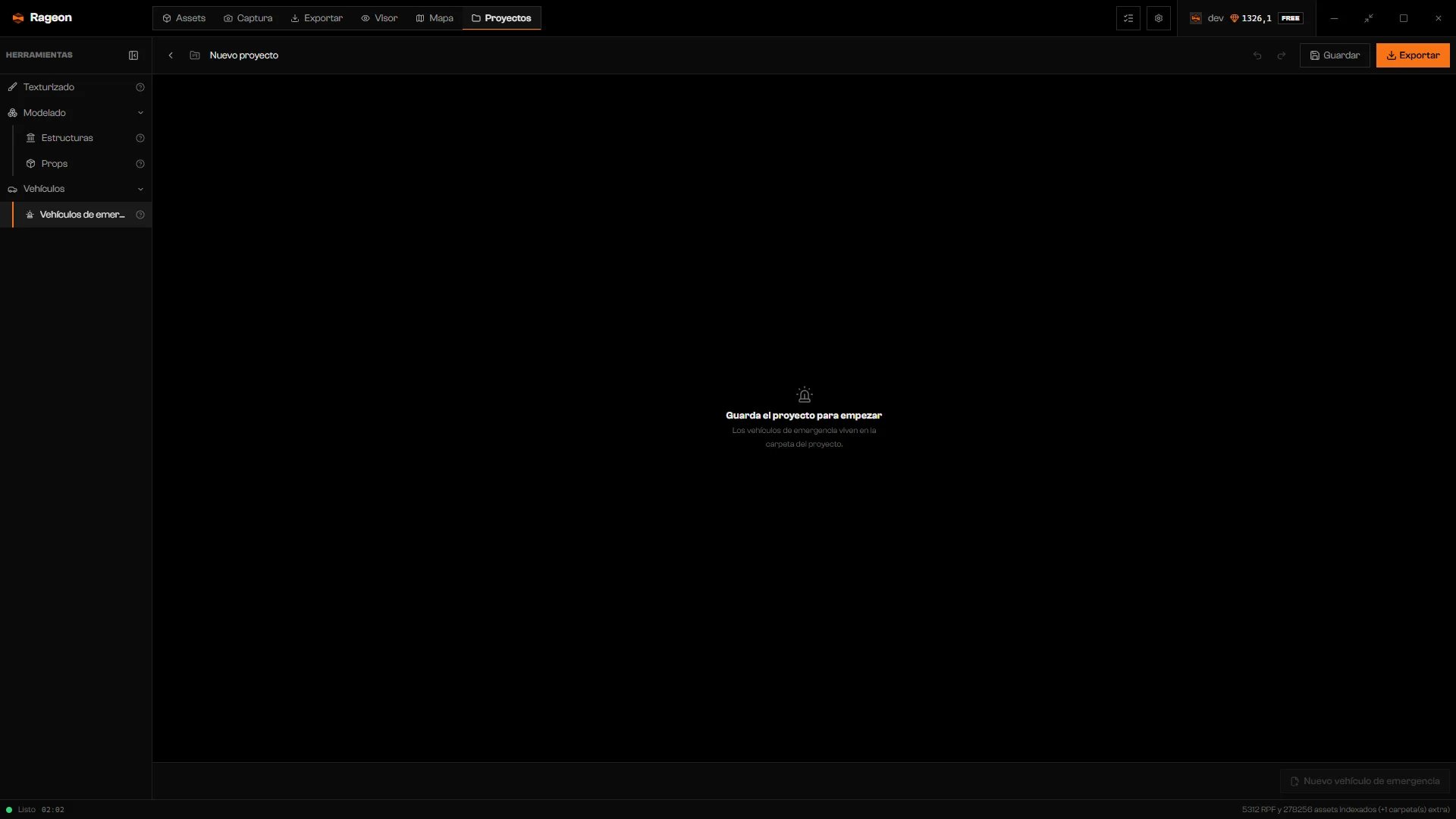This screenshot has width=1456, height=819.
Task: Click the indexed assets status text
Action: pyautogui.click(x=1345, y=810)
